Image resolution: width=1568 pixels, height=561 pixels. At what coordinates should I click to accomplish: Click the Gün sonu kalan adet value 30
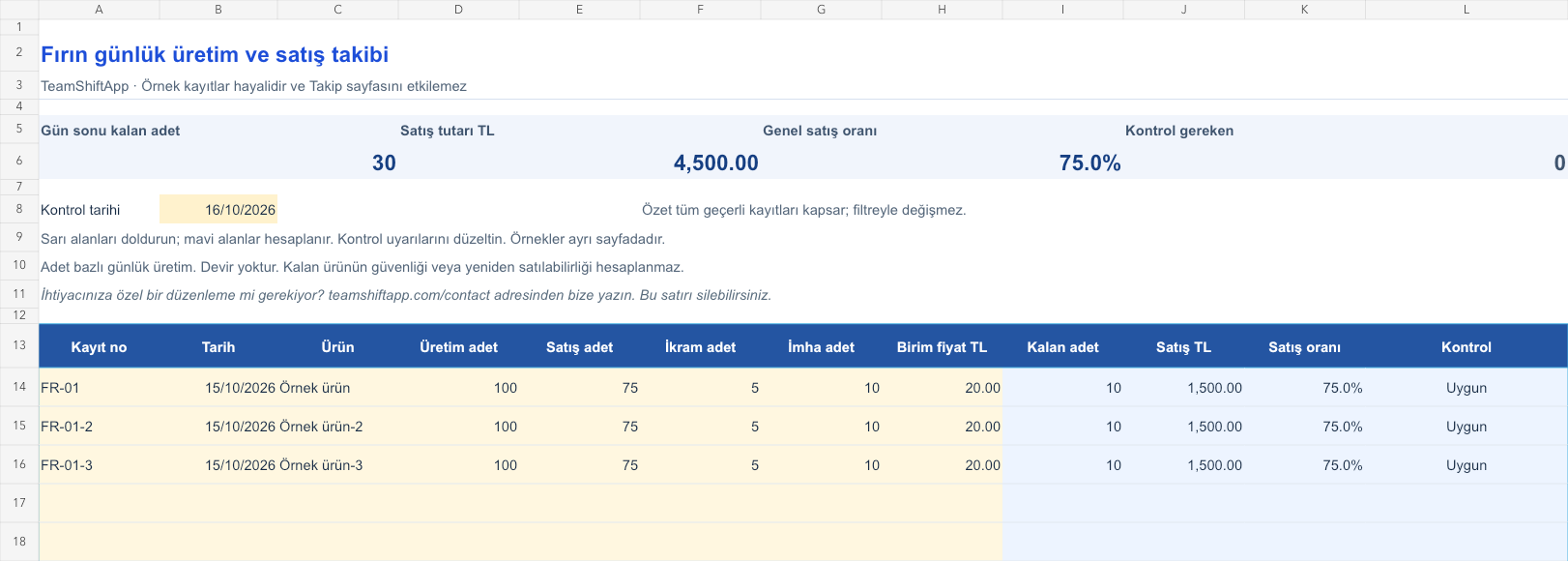[x=384, y=163]
